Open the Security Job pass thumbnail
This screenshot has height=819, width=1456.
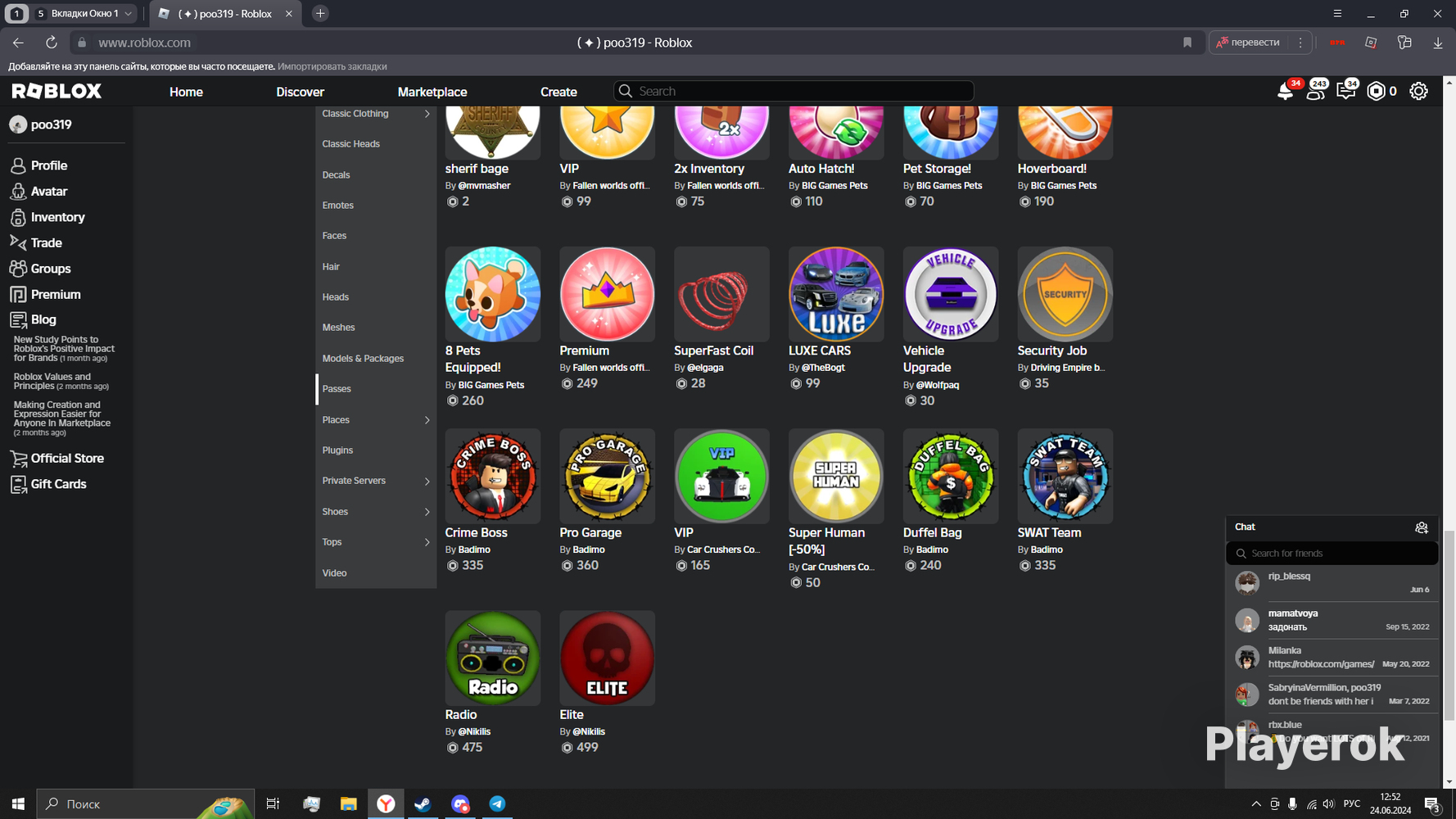(1065, 294)
